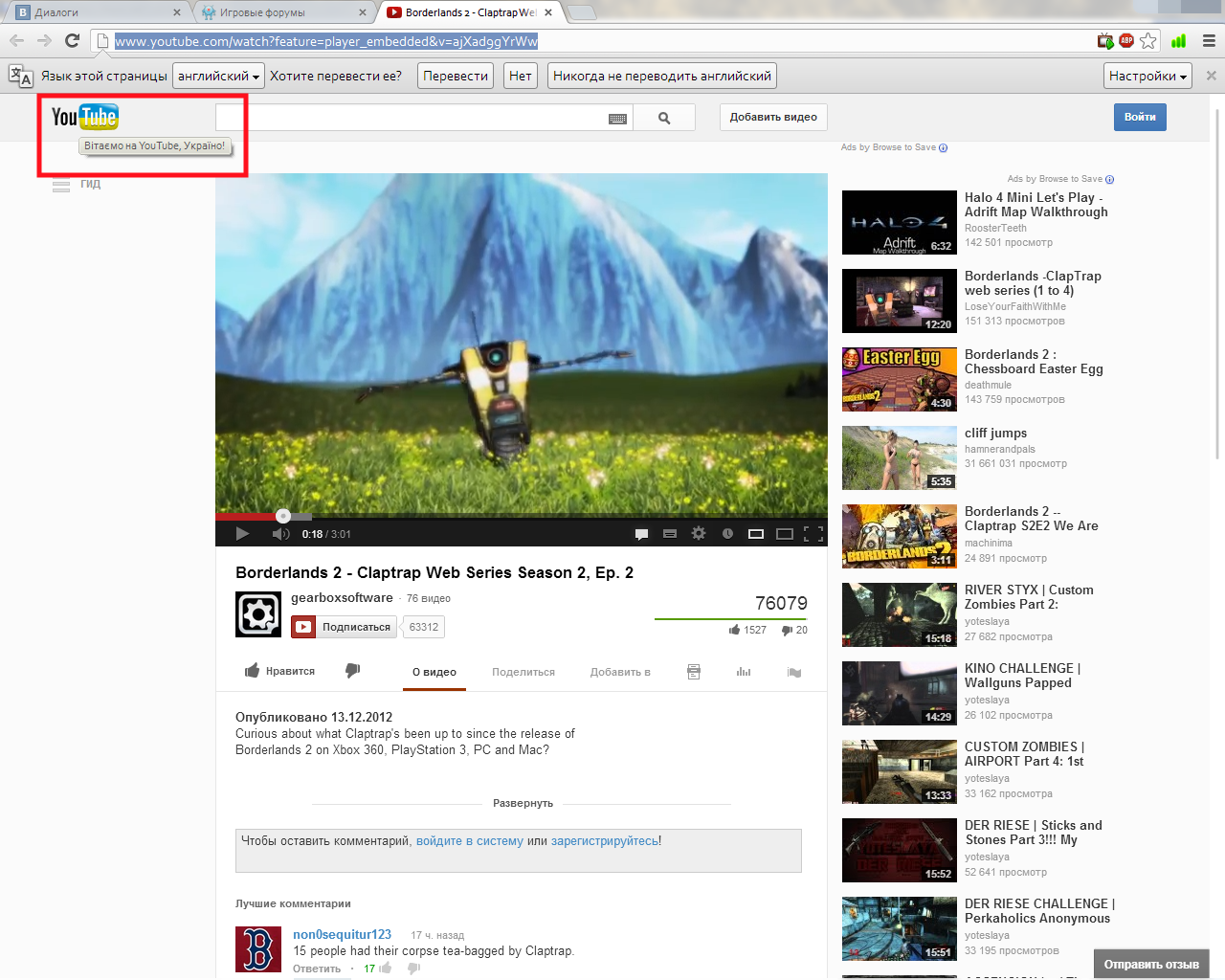
Task: Click the green bars extension icon
Action: coord(1178,40)
